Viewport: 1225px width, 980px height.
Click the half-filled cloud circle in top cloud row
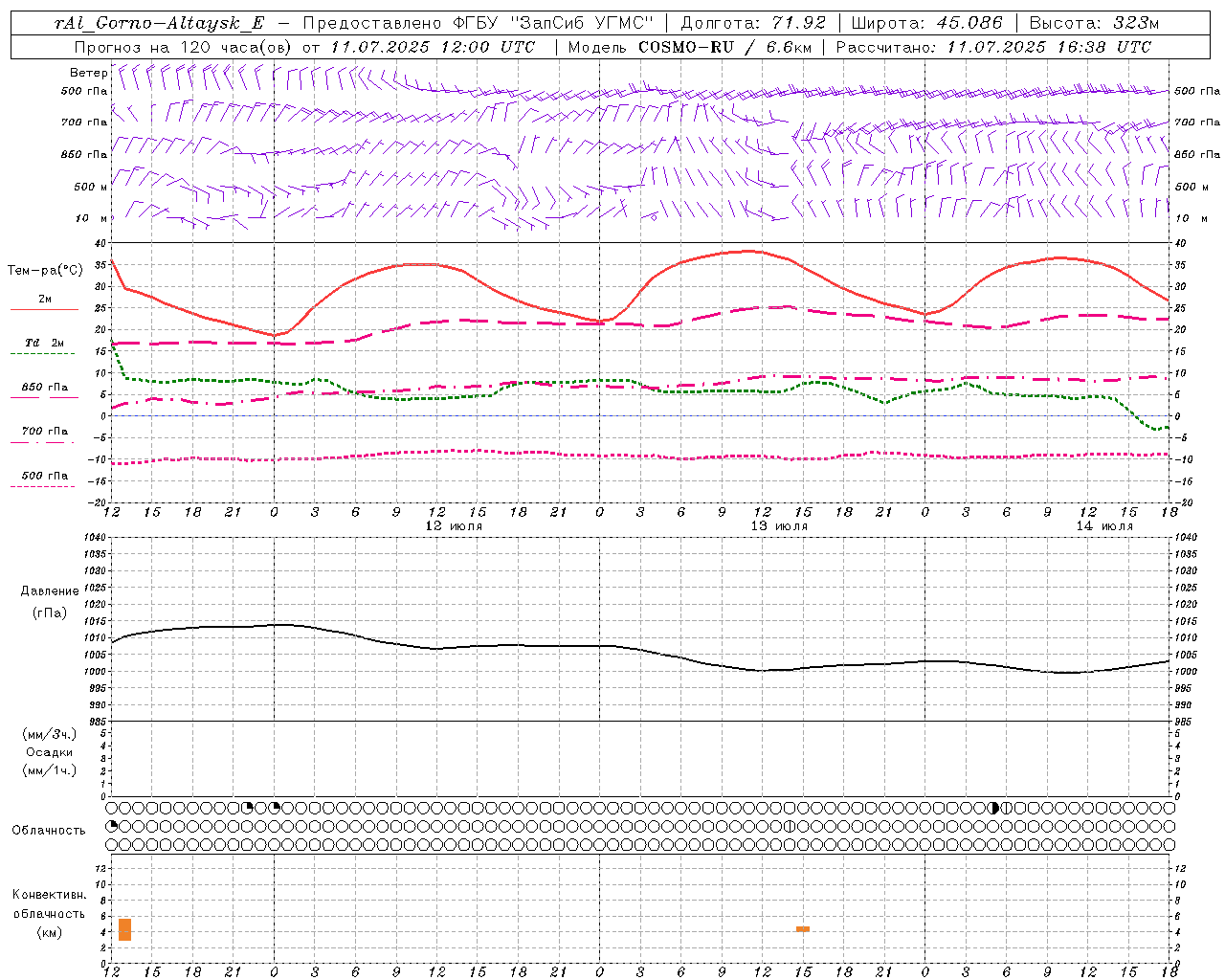[x=994, y=808]
